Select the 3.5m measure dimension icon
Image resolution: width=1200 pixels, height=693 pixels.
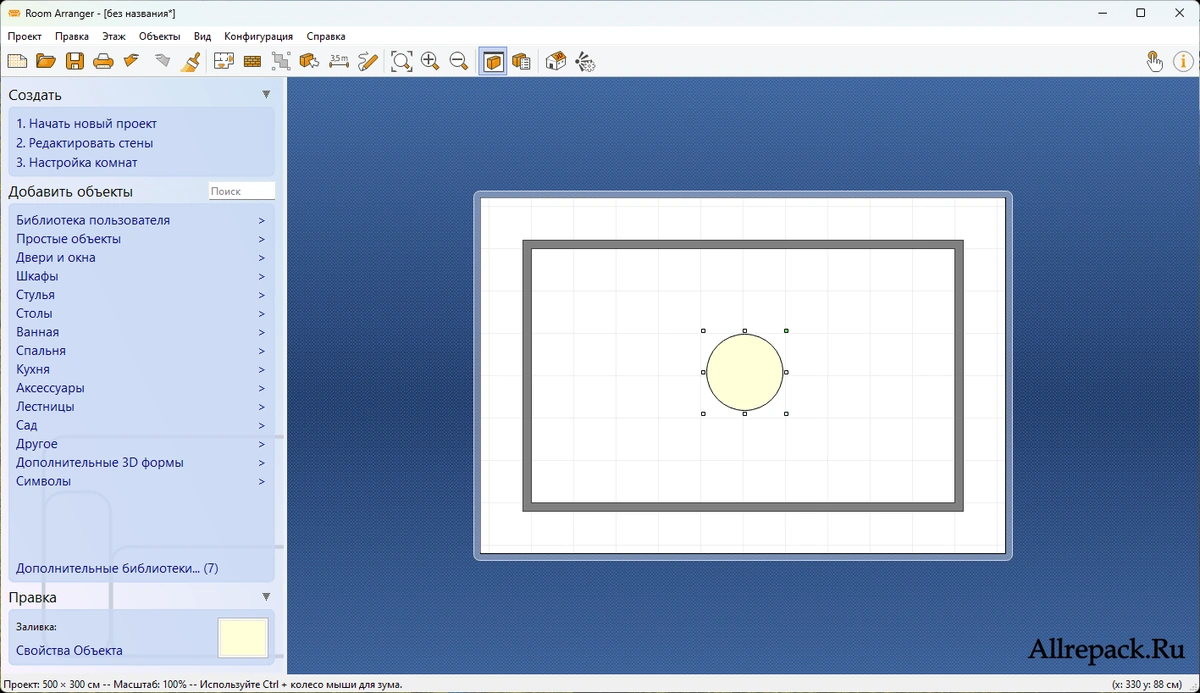pyautogui.click(x=339, y=61)
